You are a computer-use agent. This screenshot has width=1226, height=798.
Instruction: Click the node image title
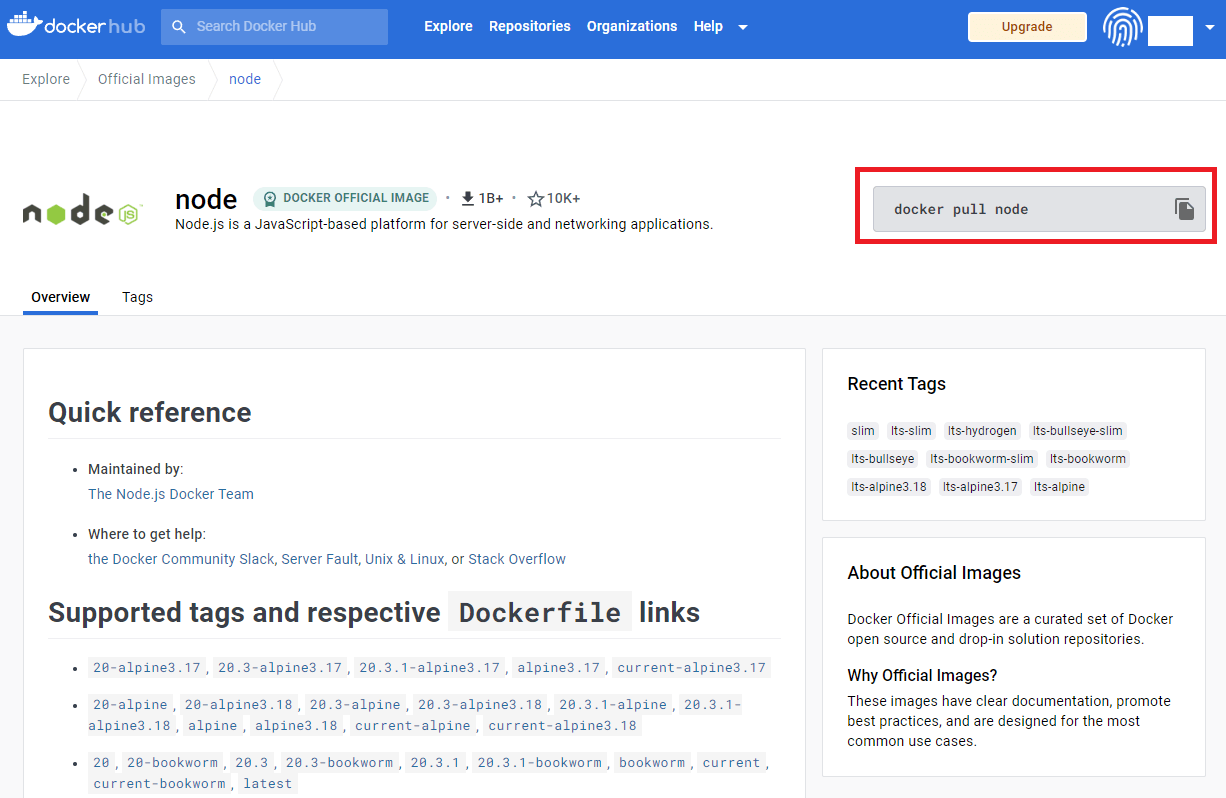tap(206, 199)
